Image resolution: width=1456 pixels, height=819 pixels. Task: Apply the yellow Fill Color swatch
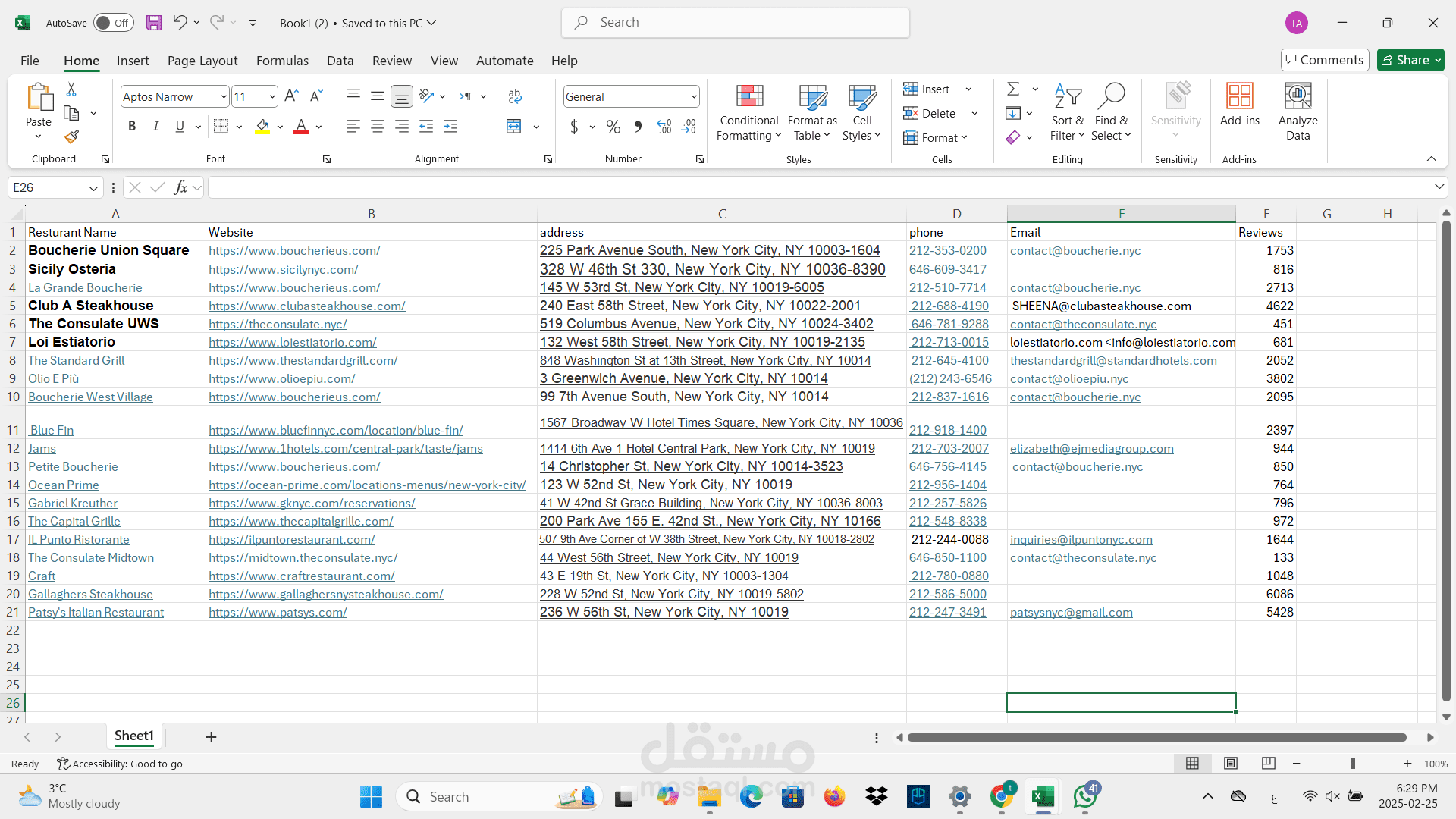pyautogui.click(x=262, y=127)
